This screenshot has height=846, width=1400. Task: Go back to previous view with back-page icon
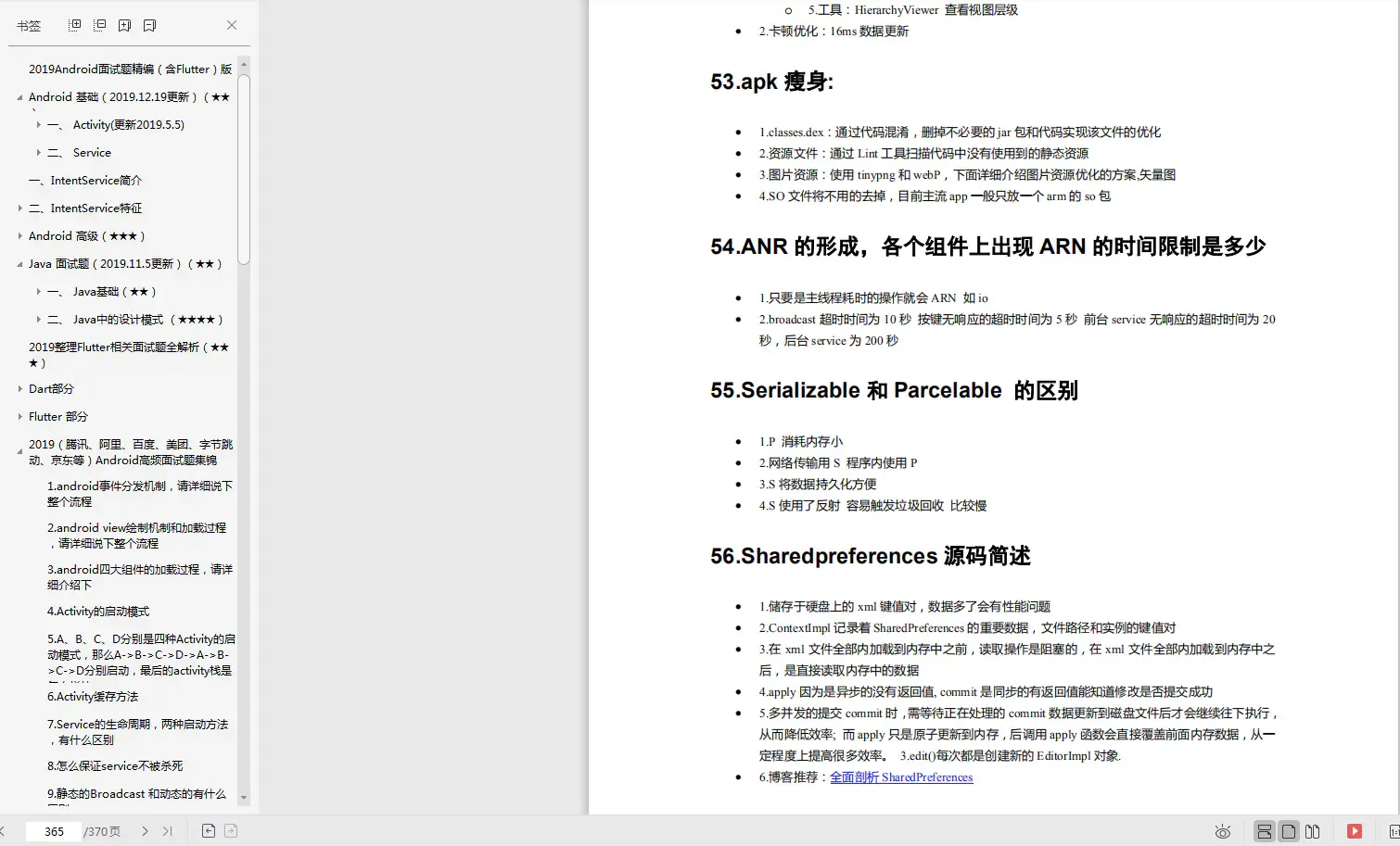(209, 830)
